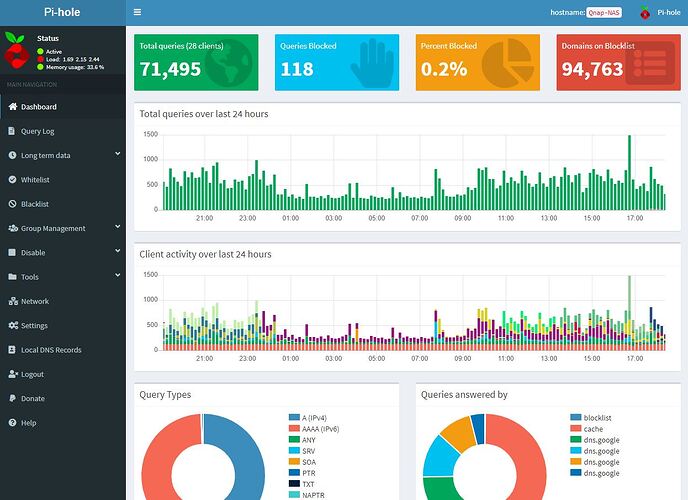Screen dimensions: 688x500
Task: Select Logout from the sidebar
Action: pos(32,374)
